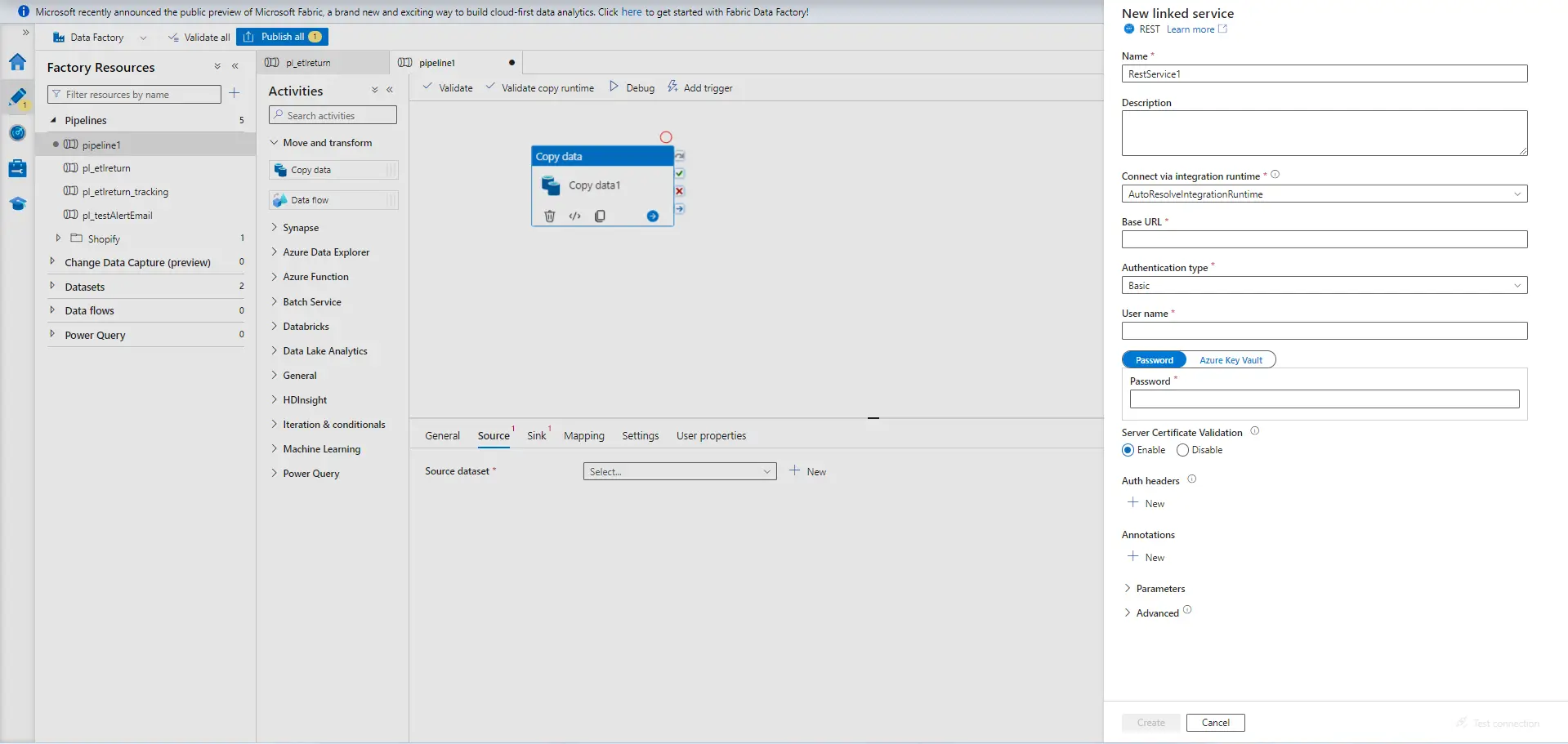
Task: Open the Learning center graduation cap icon
Action: (x=17, y=203)
